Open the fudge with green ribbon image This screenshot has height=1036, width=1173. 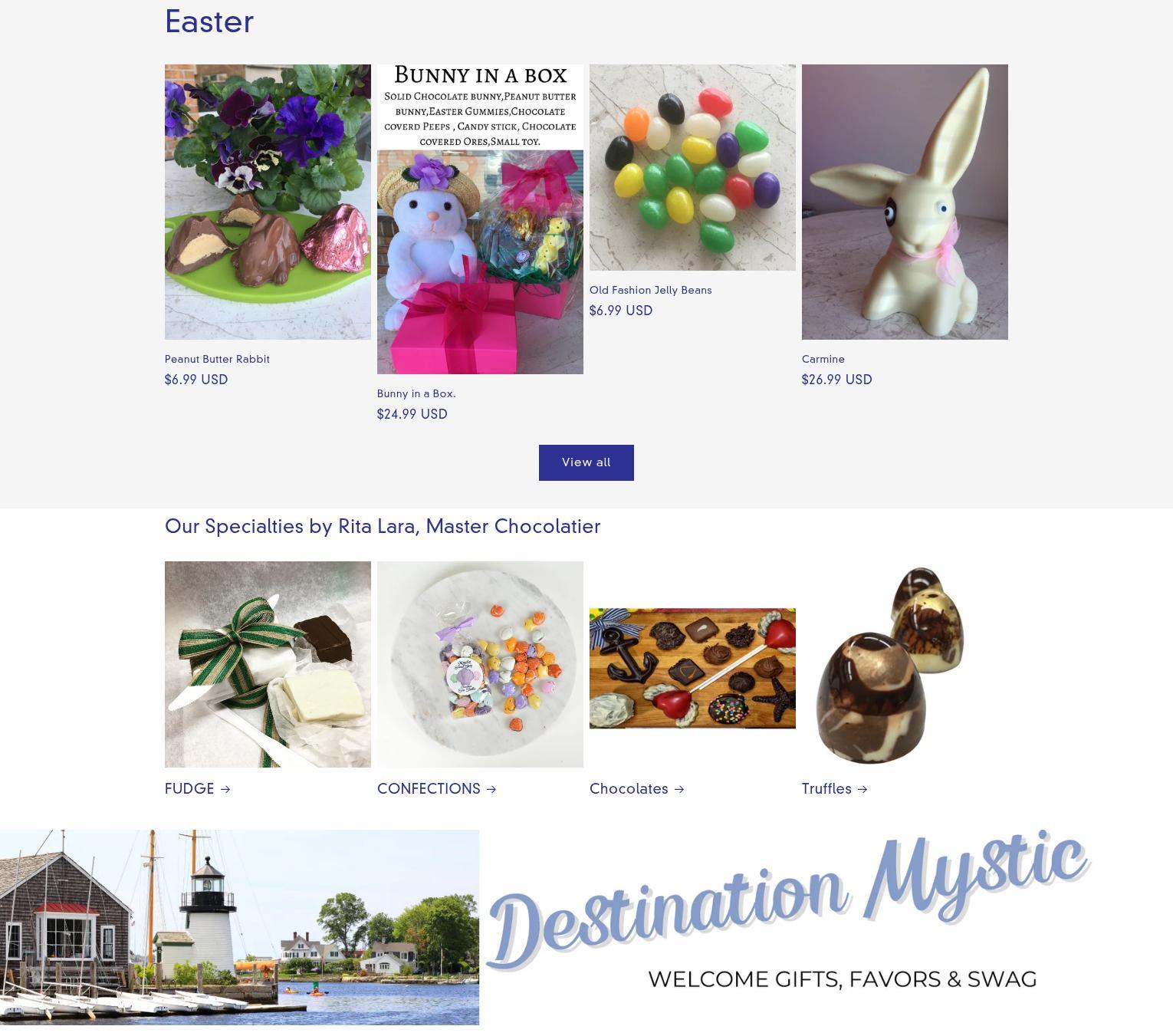coord(268,664)
